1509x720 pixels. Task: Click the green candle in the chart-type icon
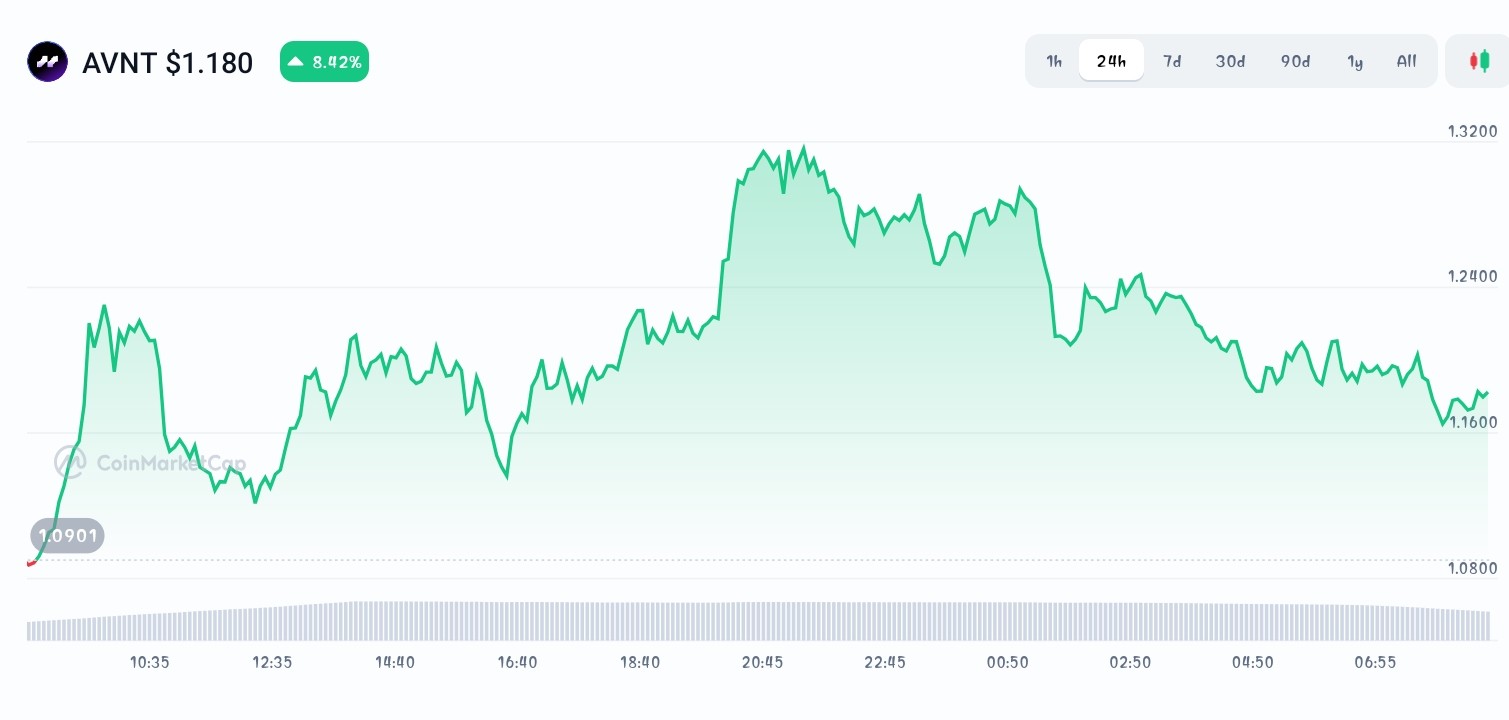point(1482,61)
